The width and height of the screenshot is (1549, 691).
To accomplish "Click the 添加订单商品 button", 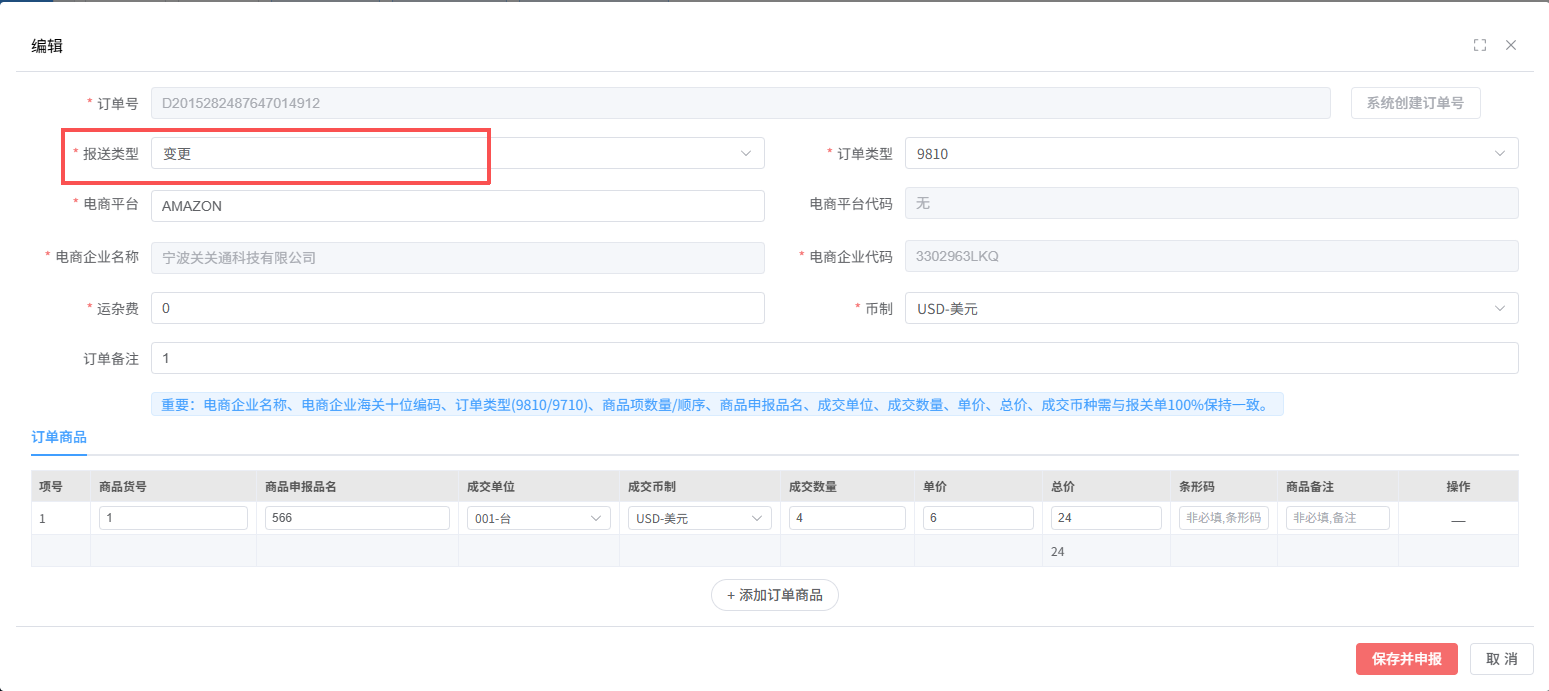I will pyautogui.click(x=774, y=595).
